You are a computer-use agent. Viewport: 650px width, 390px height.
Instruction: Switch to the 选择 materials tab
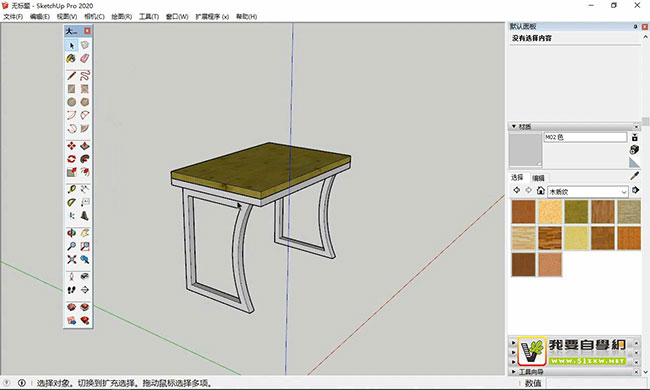point(517,177)
